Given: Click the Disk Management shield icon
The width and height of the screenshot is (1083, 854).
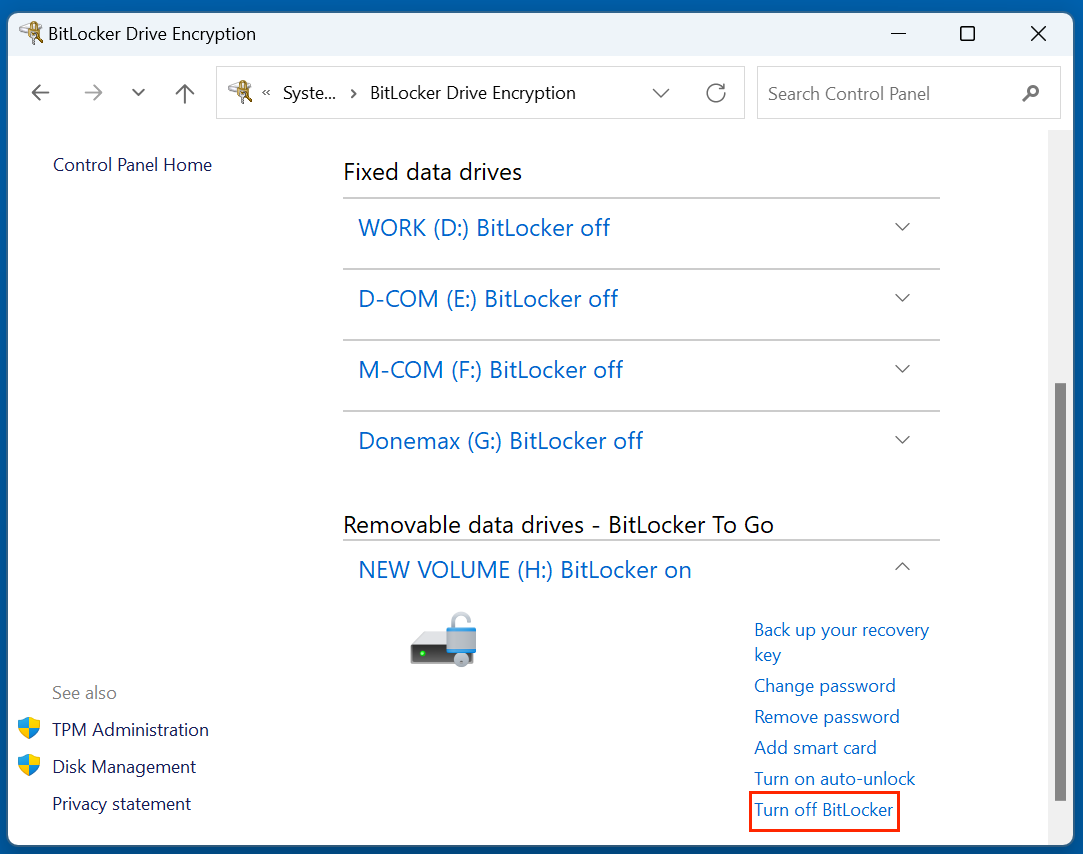Looking at the screenshot, I should pos(29,765).
